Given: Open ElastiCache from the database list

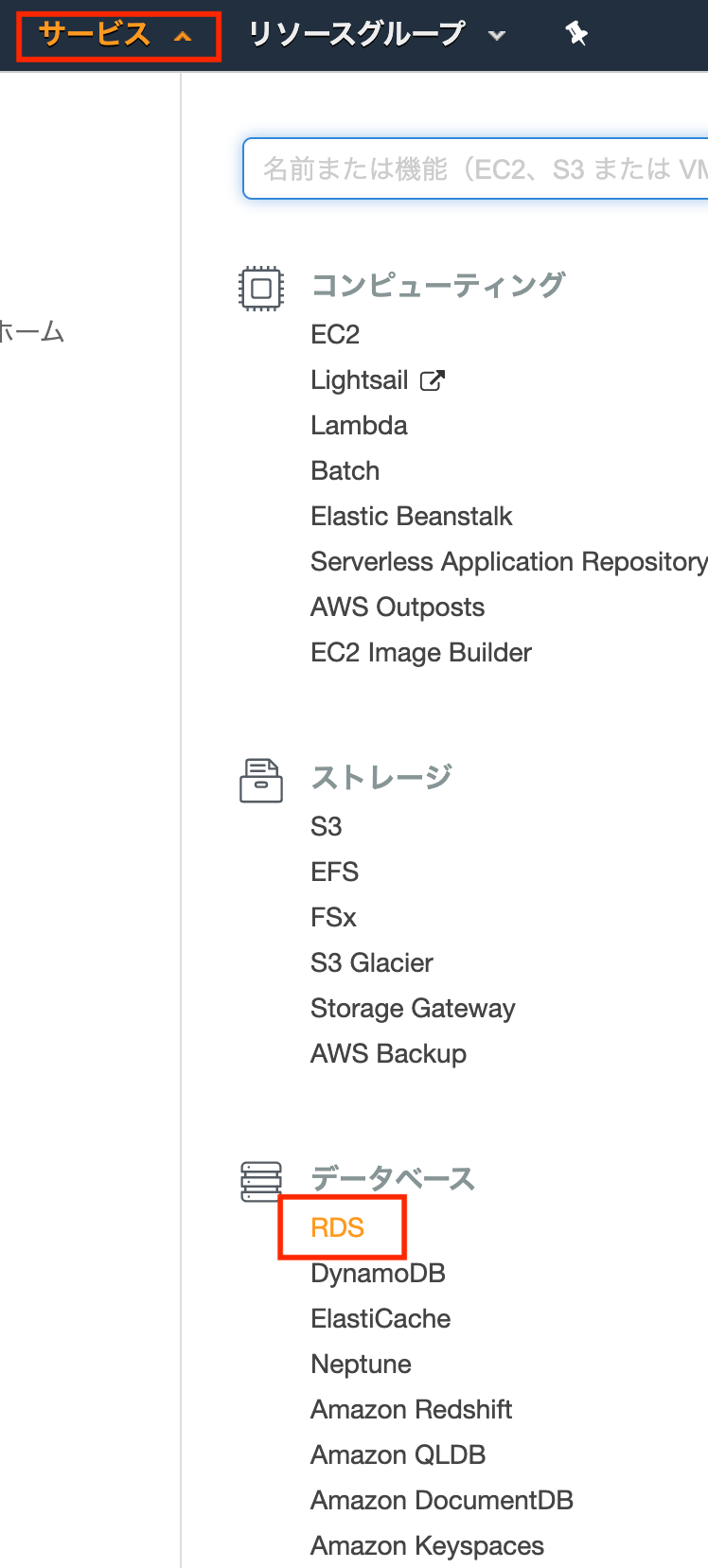Looking at the screenshot, I should (x=381, y=1317).
